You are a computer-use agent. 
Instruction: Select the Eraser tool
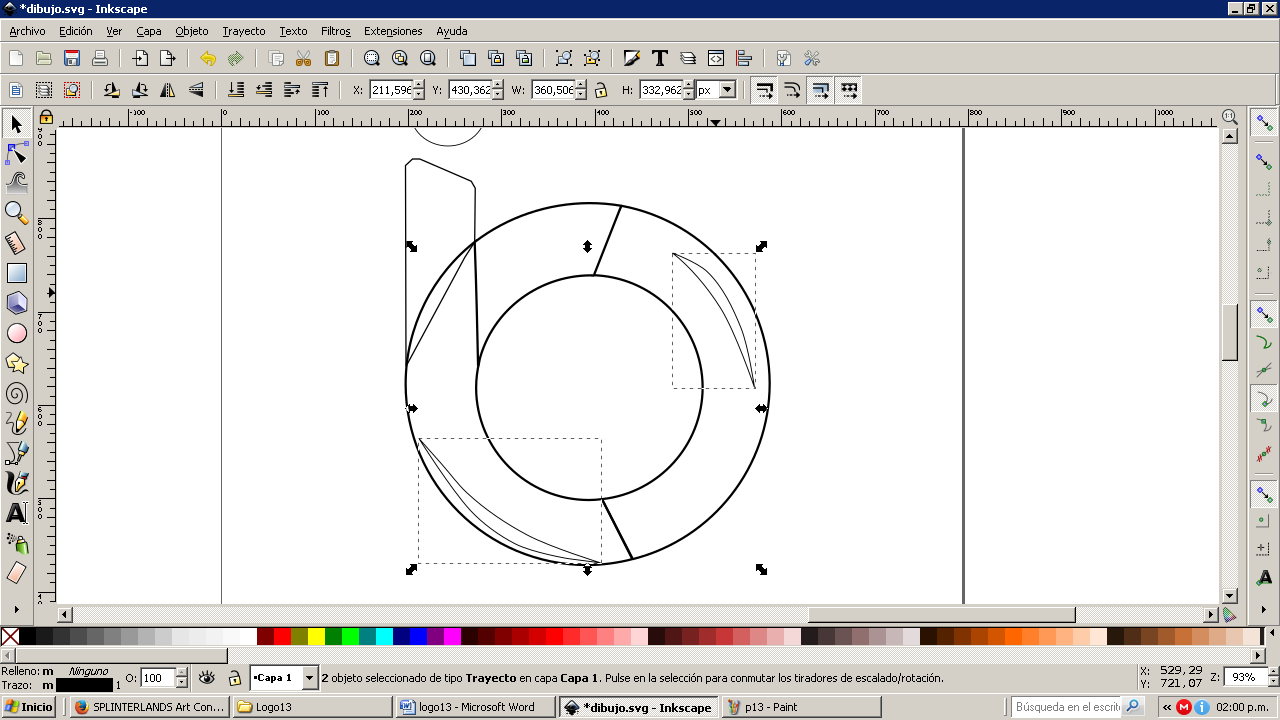point(16,573)
